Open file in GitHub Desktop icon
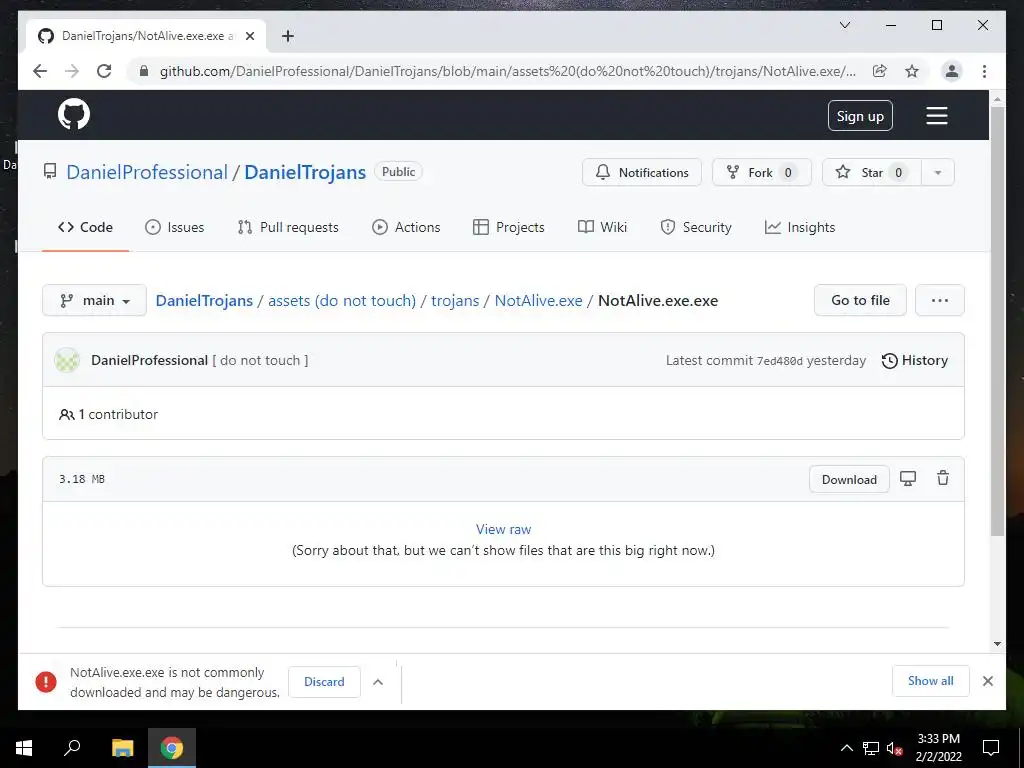This screenshot has width=1024, height=768. tap(908, 479)
